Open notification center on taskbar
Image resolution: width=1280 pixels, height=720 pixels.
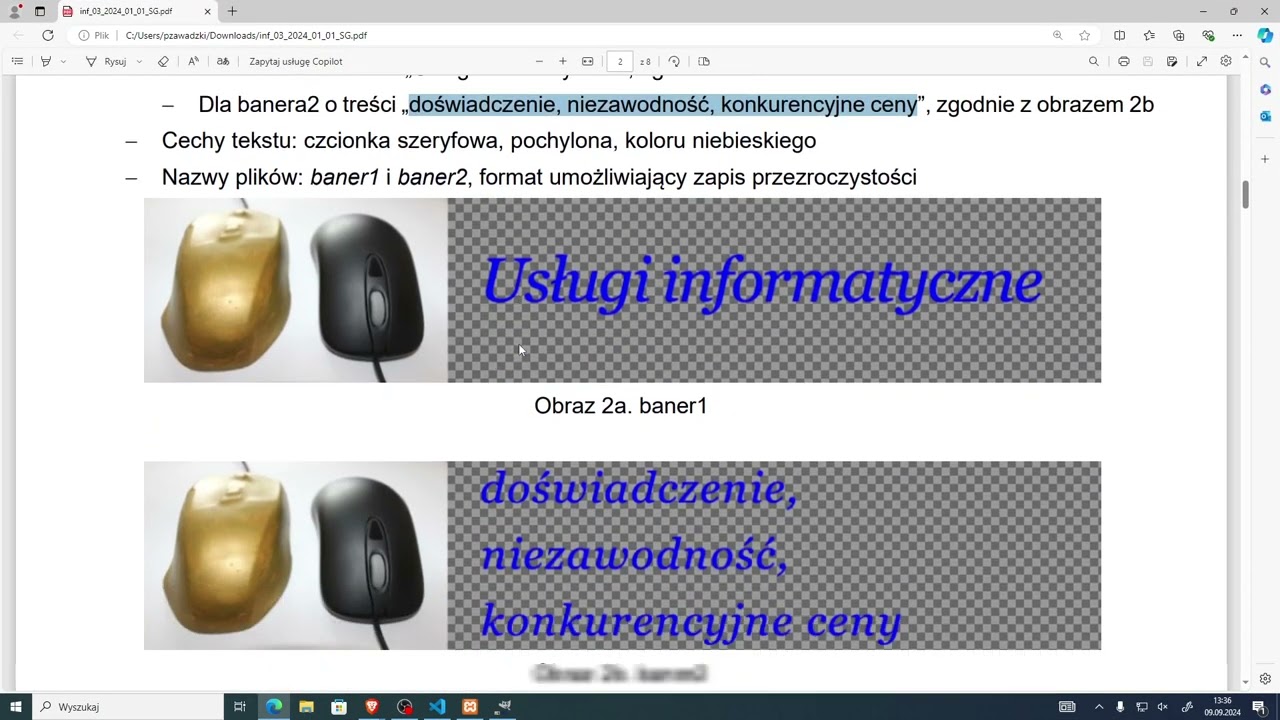(1259, 707)
